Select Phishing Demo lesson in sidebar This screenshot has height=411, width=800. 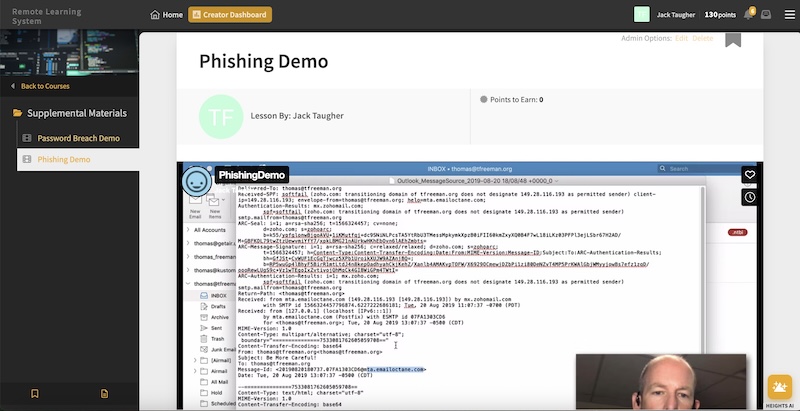pos(64,160)
